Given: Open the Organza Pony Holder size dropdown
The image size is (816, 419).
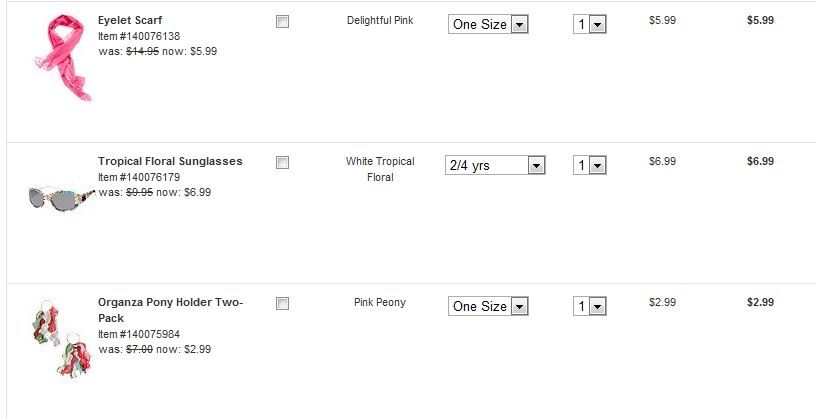Looking at the screenshot, I should pyautogui.click(x=488, y=306).
